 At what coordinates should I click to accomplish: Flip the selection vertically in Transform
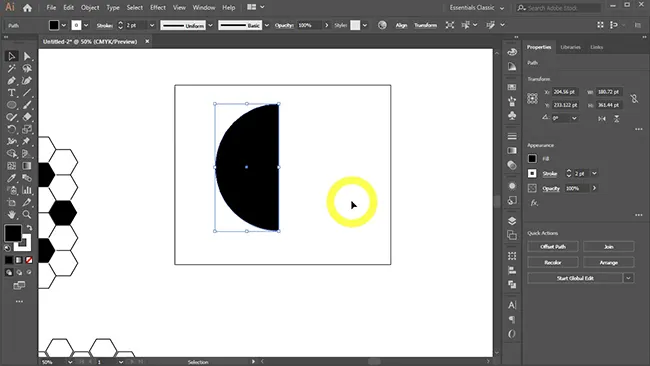[x=616, y=119]
